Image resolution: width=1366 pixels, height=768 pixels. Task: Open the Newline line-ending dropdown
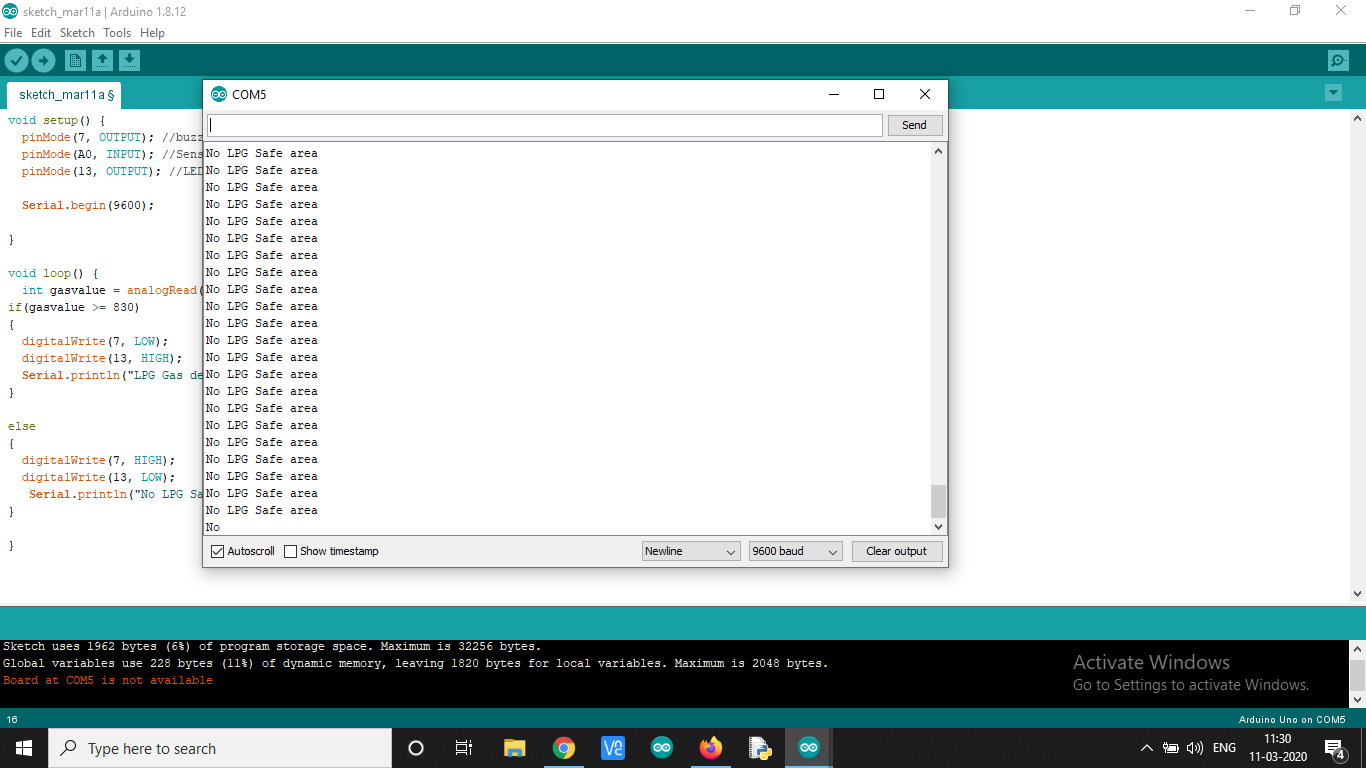(691, 551)
